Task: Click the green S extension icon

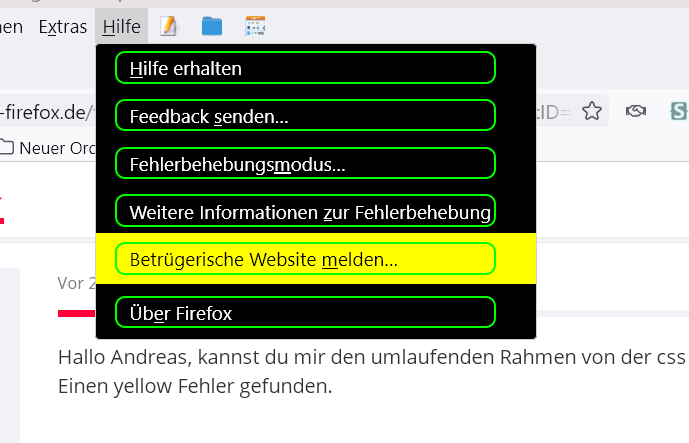Action: point(679,111)
